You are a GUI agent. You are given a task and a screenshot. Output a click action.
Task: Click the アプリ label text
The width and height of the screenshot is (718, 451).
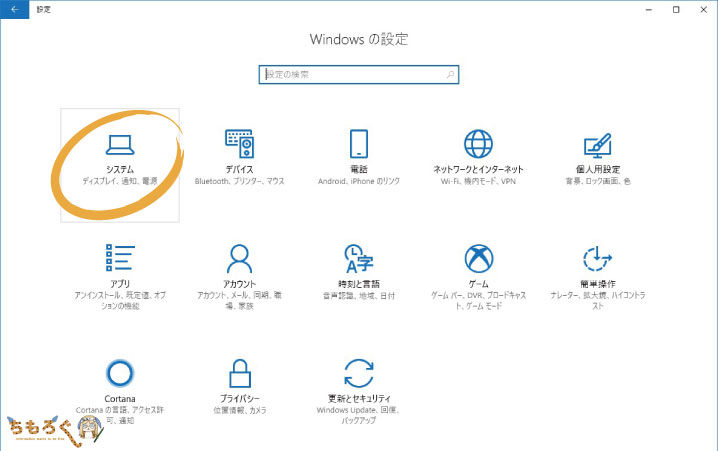(x=120, y=284)
